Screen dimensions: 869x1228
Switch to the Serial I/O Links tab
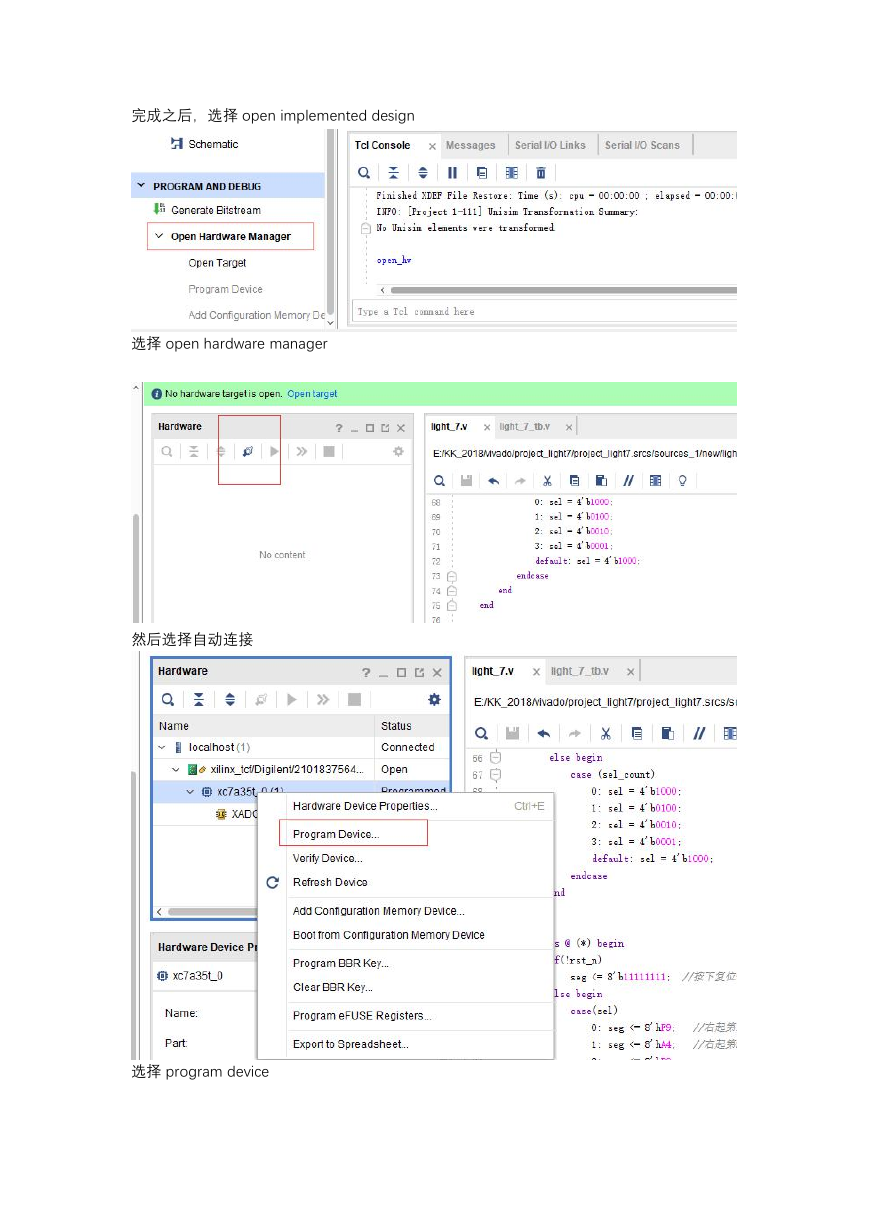point(550,145)
